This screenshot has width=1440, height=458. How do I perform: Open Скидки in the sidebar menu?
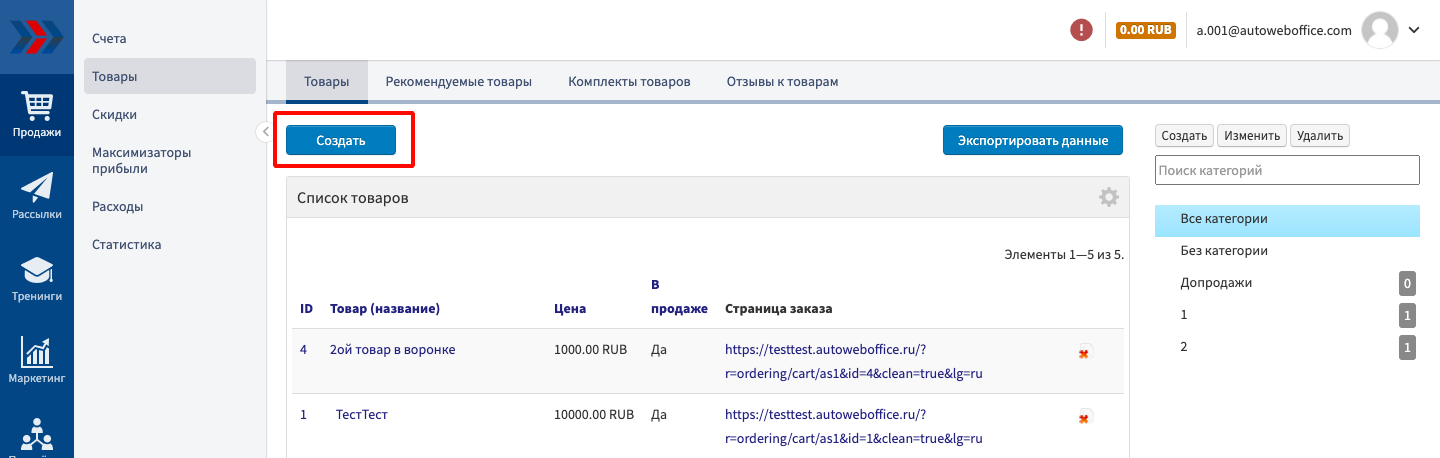114,115
